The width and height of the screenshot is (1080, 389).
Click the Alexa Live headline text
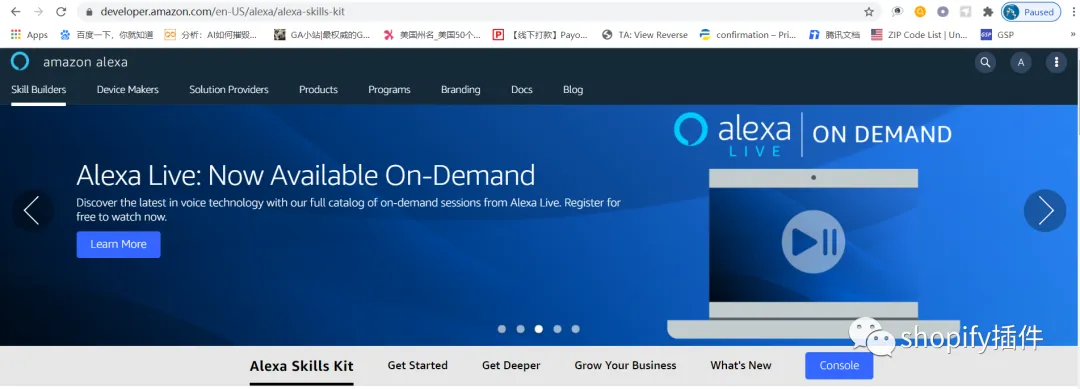coord(306,176)
